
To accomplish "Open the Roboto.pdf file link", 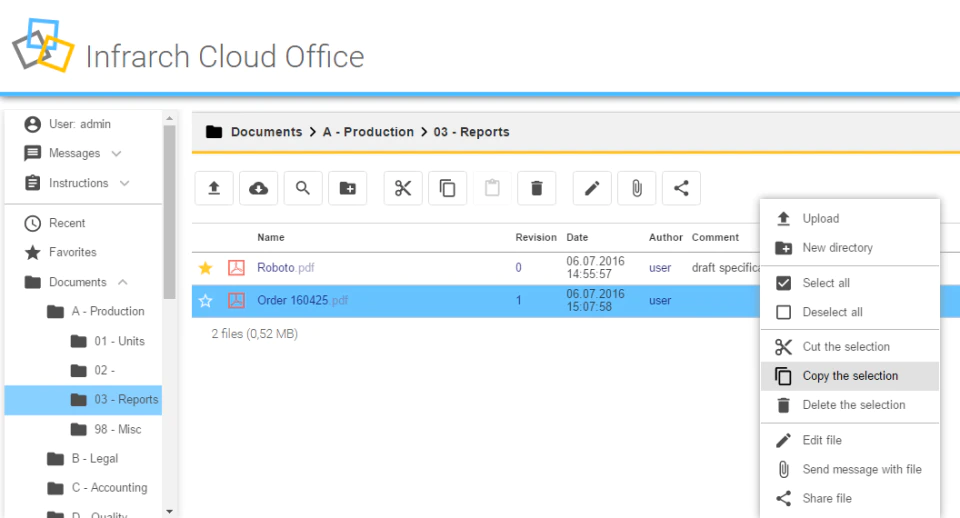I will (x=285, y=268).
